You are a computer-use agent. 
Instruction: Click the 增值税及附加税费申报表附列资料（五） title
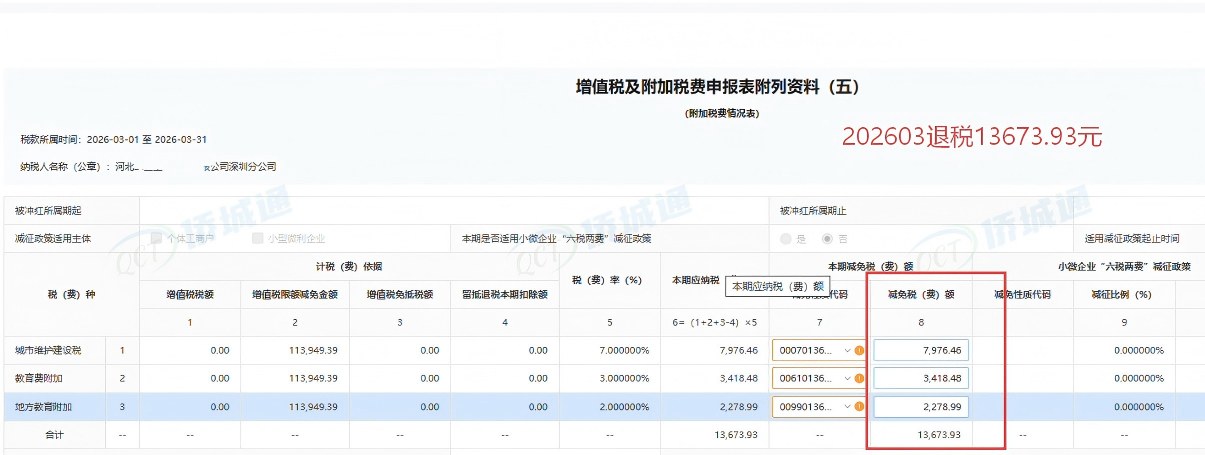(717, 87)
